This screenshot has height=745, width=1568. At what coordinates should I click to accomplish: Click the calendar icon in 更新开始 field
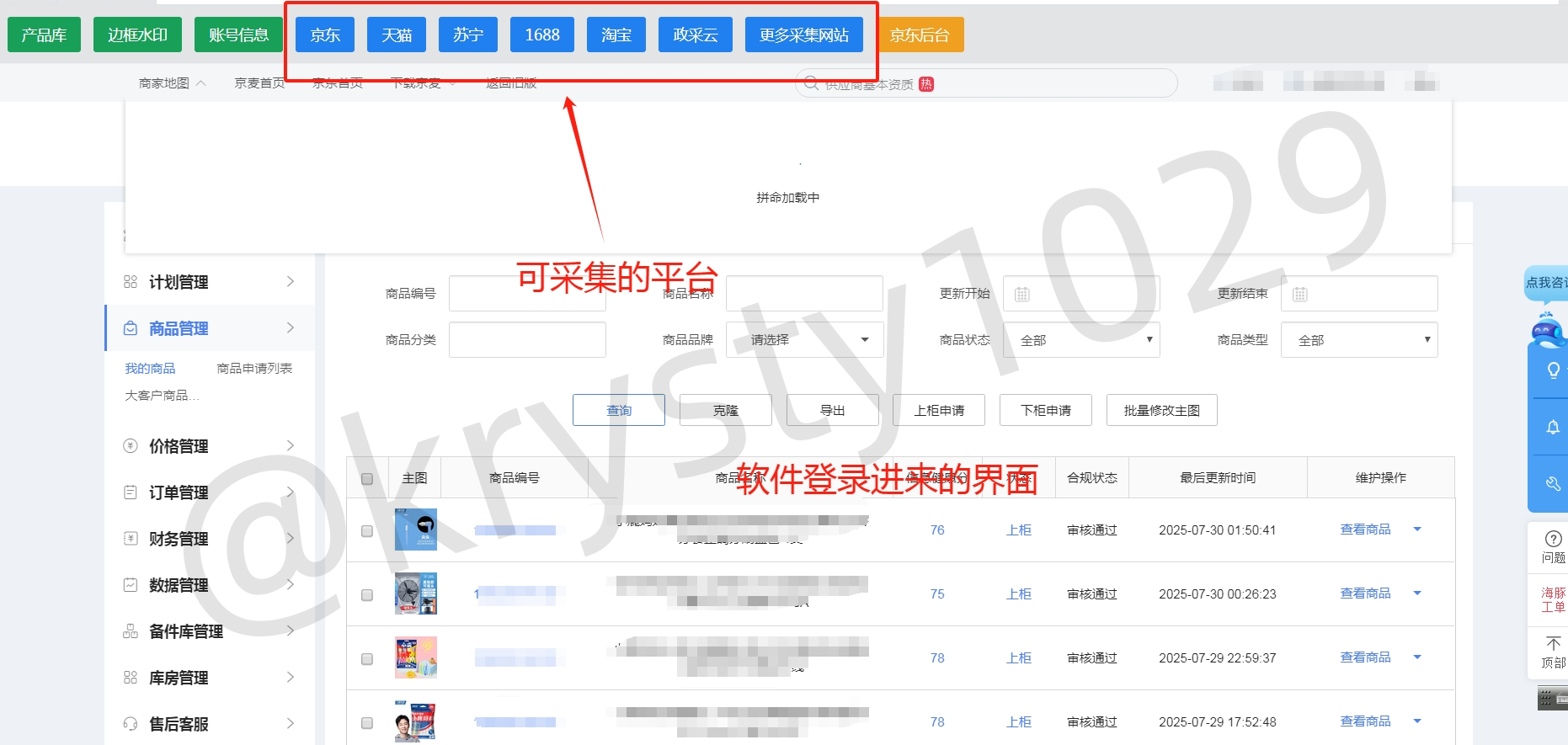(1022, 295)
